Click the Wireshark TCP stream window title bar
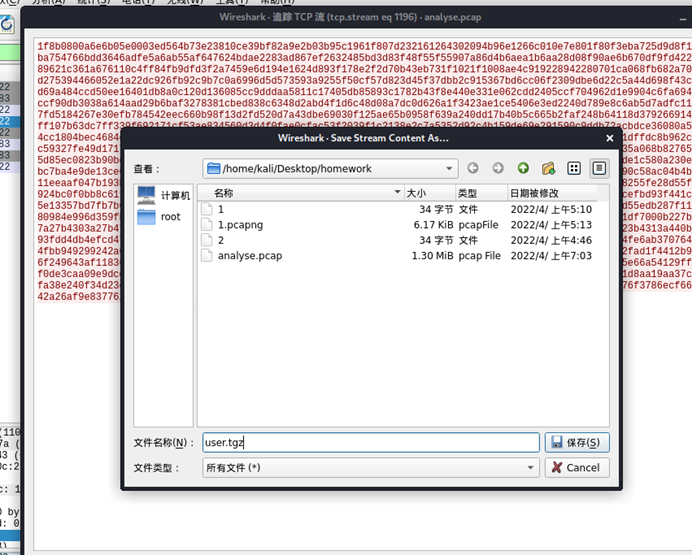692x555 pixels. tap(350, 17)
